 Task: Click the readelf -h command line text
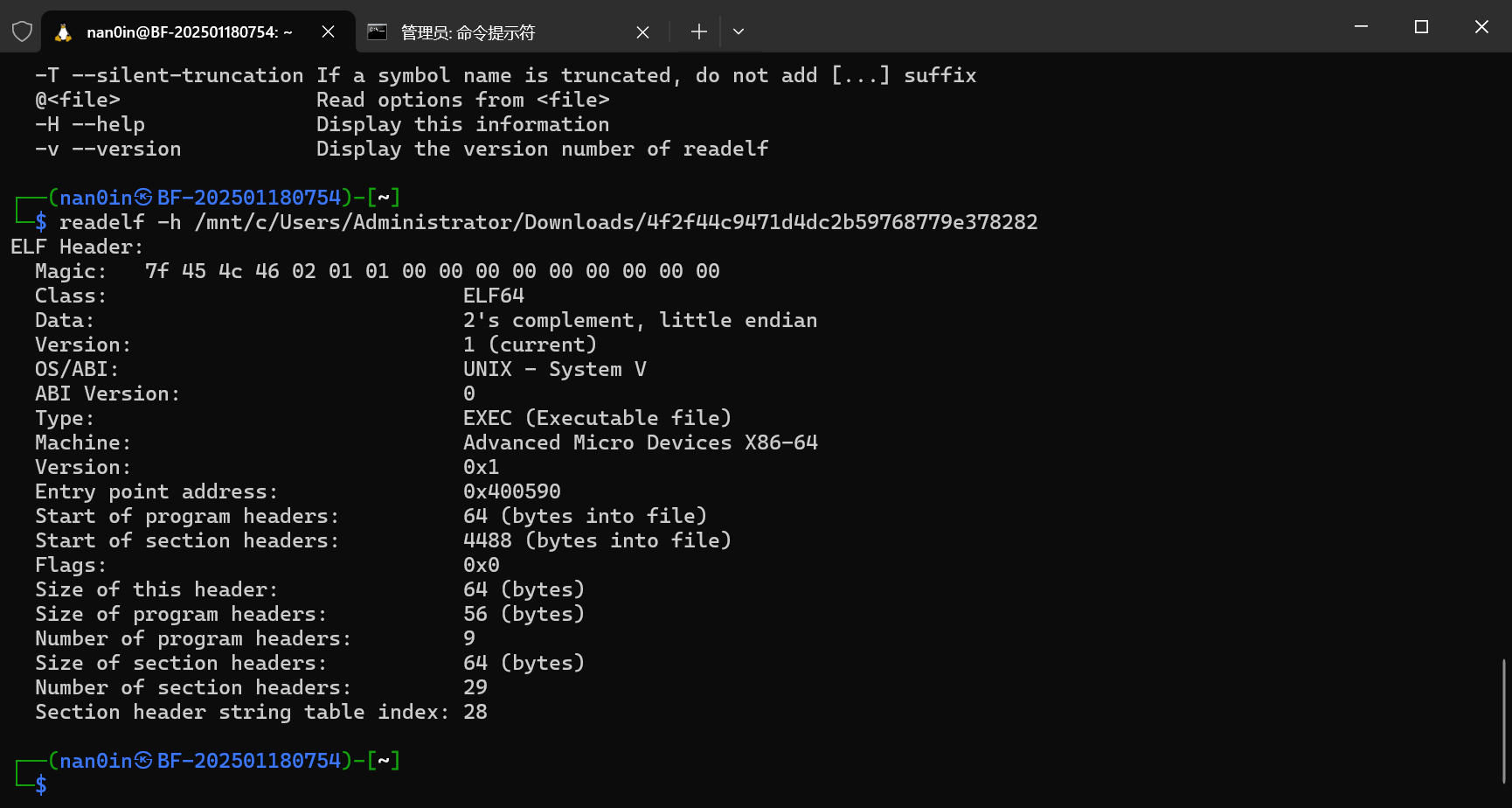tap(548, 222)
